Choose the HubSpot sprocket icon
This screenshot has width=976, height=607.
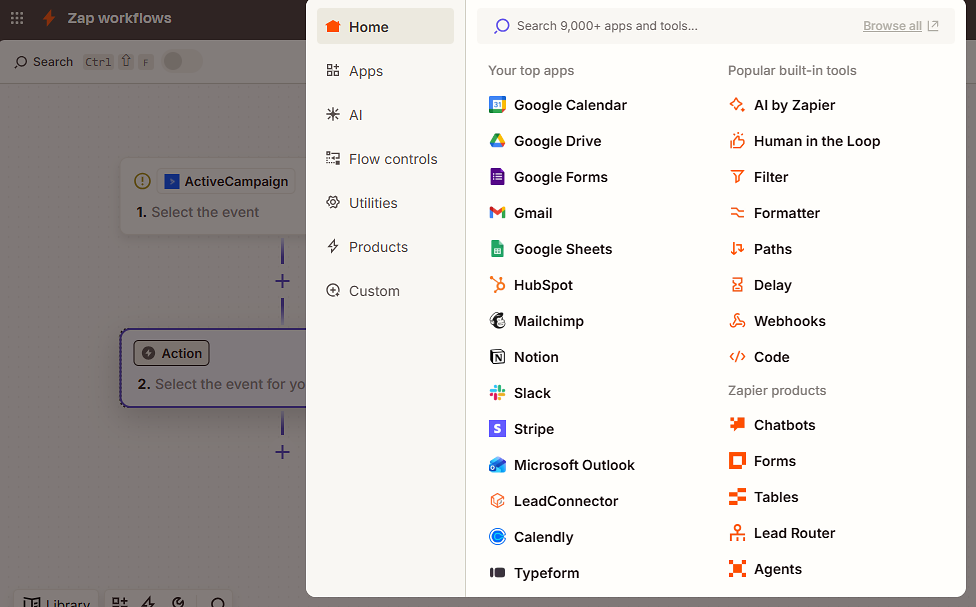[497, 285]
